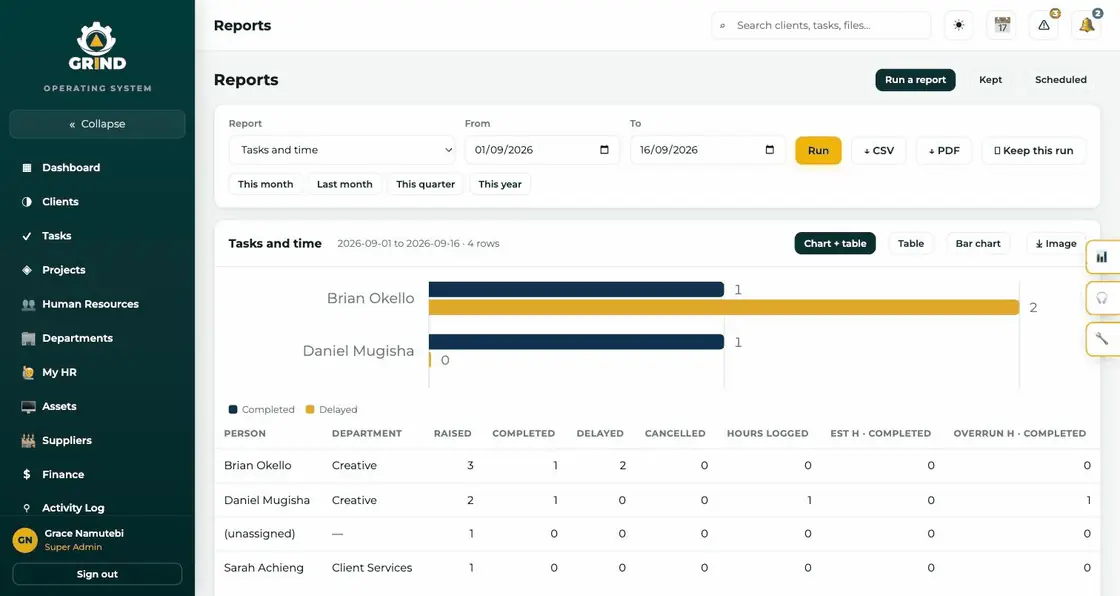
Task: Click the Tasks checkmark icon
Action: click(27, 236)
